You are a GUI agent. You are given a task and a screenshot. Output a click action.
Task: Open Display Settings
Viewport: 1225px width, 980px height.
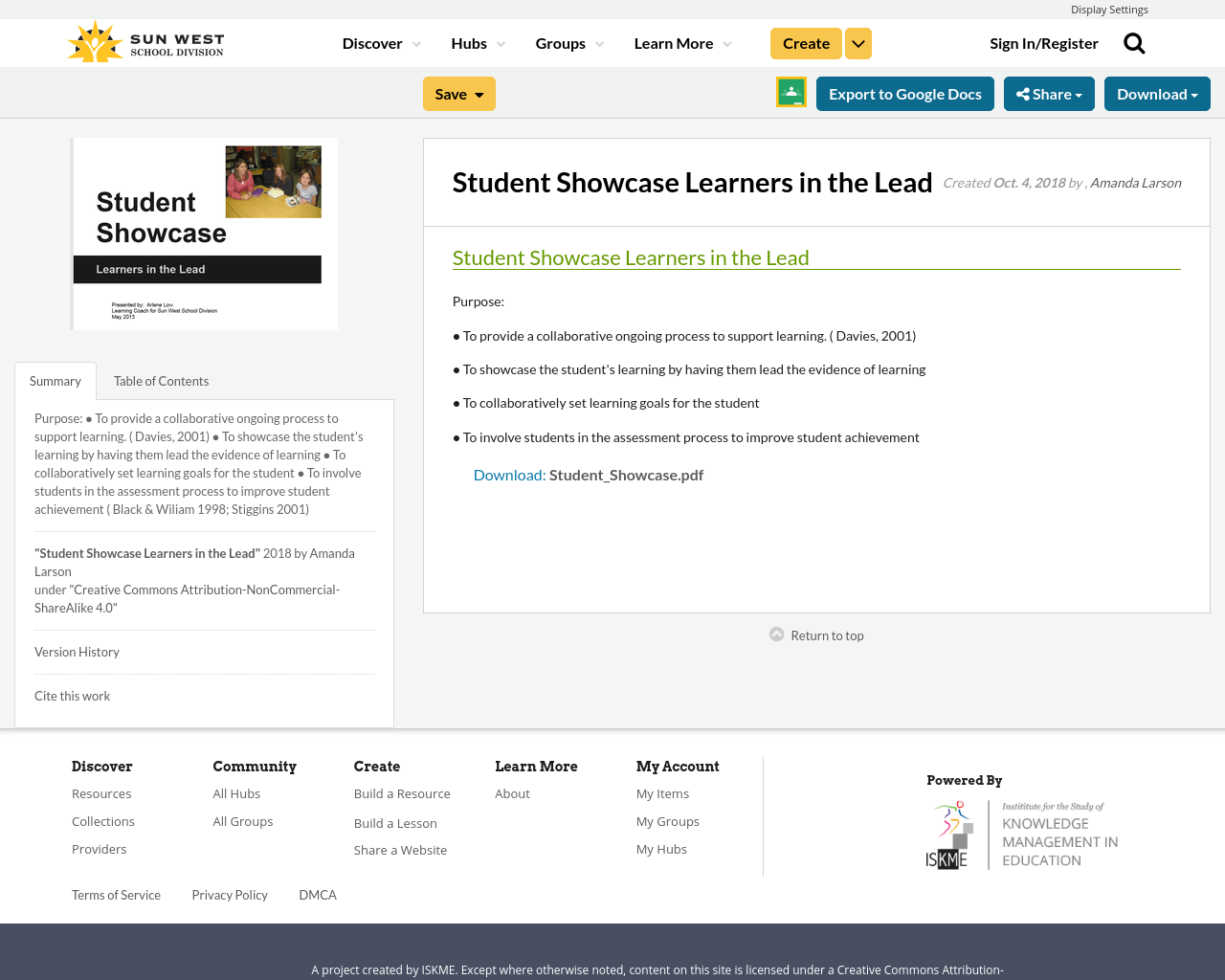click(x=1109, y=9)
